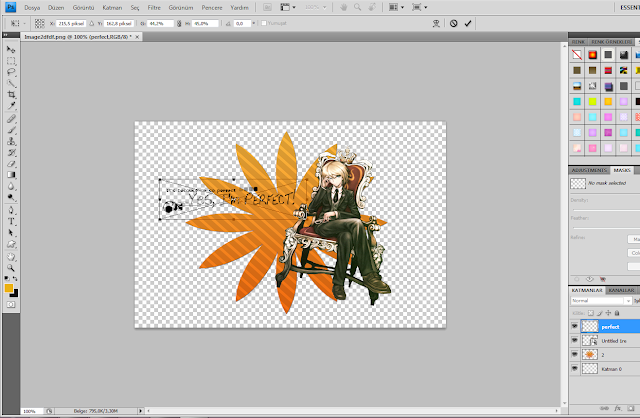Select the Dodge tool
640x418 pixels.
11,198
